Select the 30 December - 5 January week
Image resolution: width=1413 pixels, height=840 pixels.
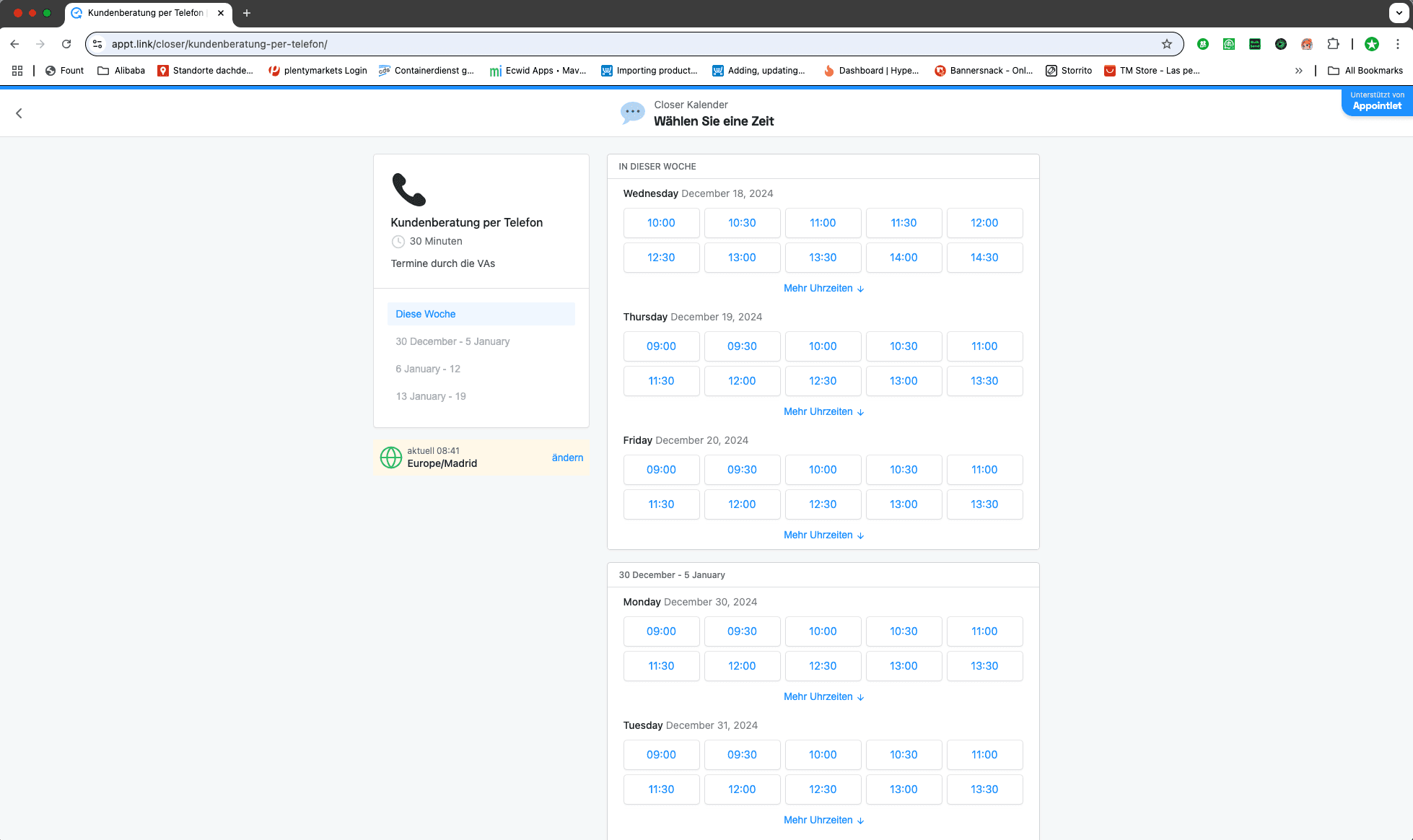(x=452, y=341)
